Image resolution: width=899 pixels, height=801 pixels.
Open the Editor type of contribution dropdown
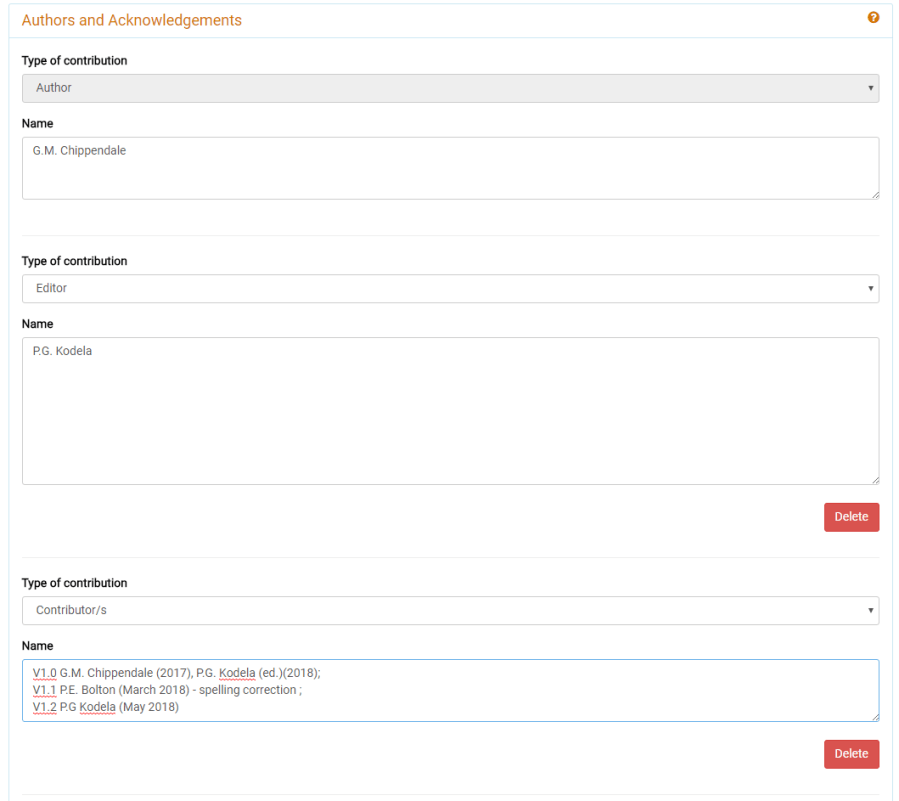(450, 289)
